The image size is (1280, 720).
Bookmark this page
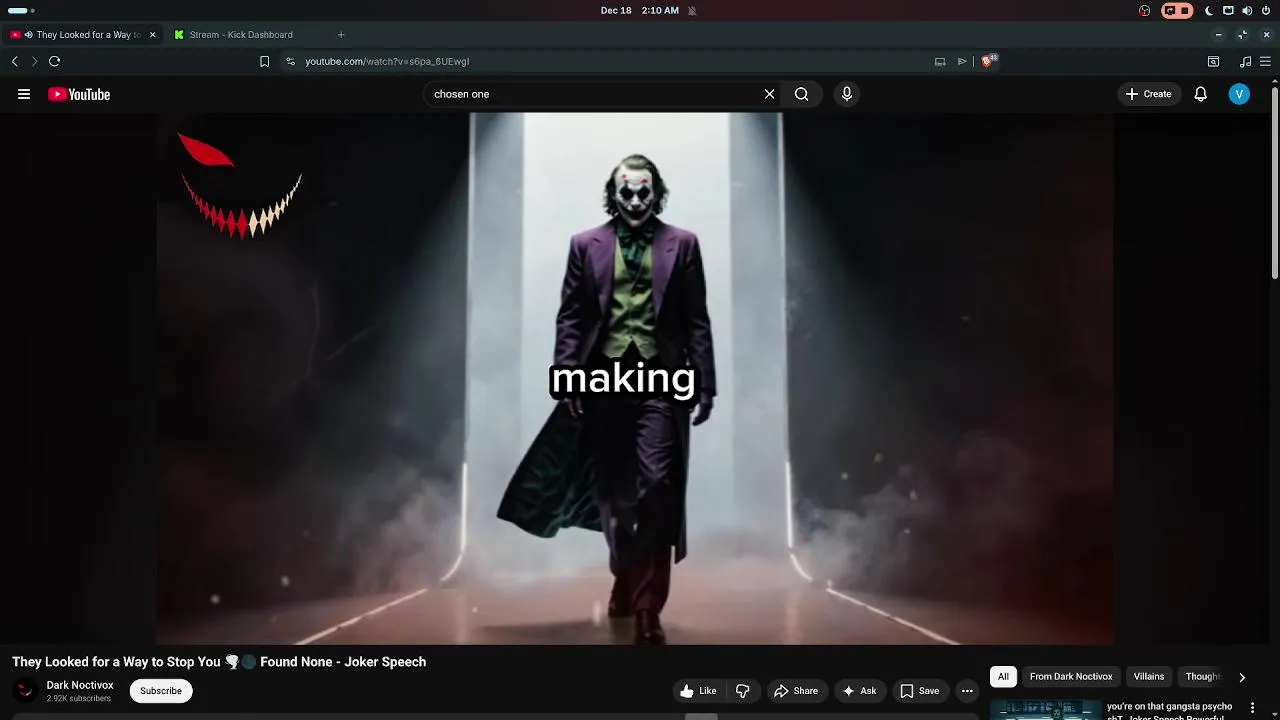point(264,61)
